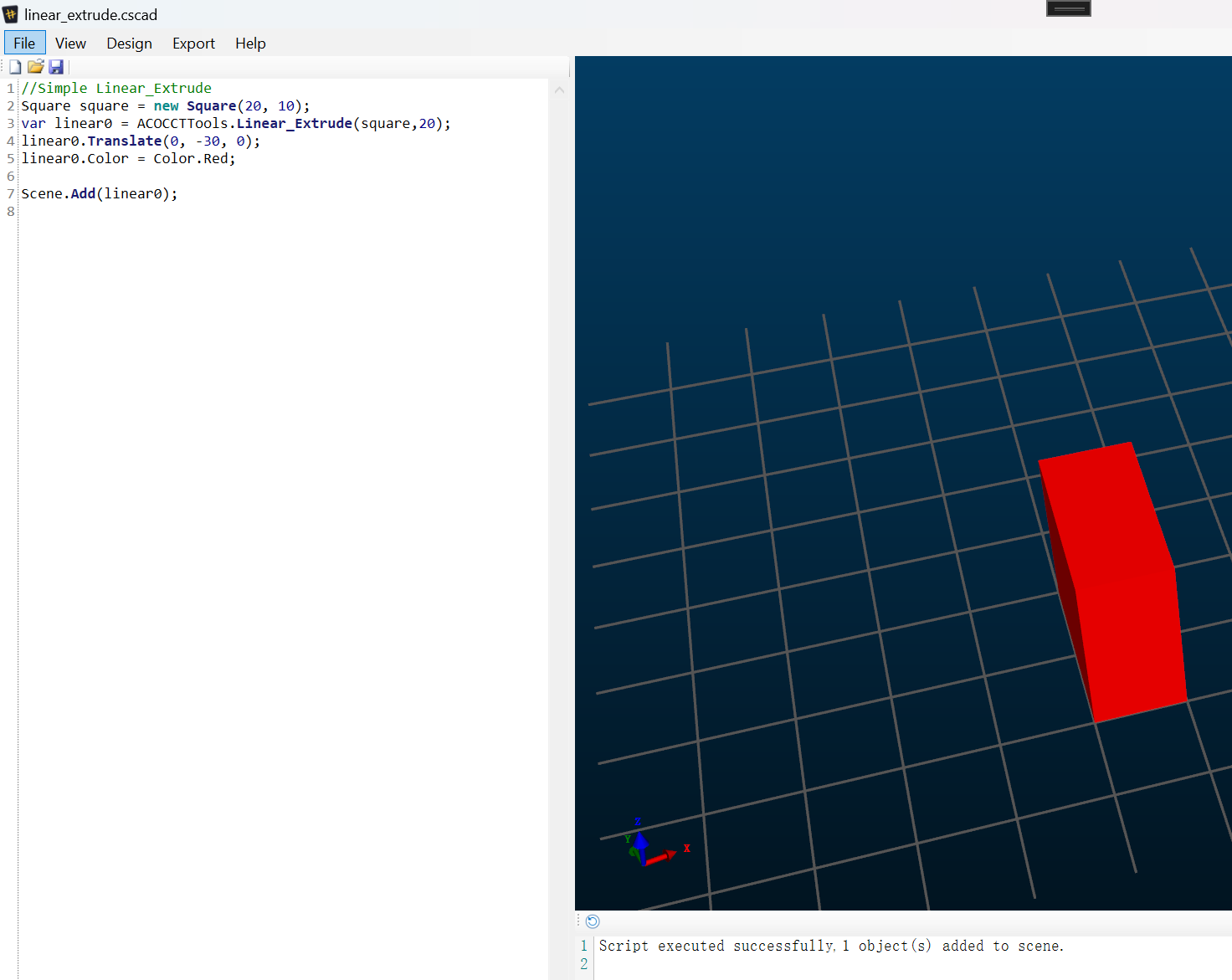
Task: Create a new file with the toolbar icon
Action: [x=15, y=67]
